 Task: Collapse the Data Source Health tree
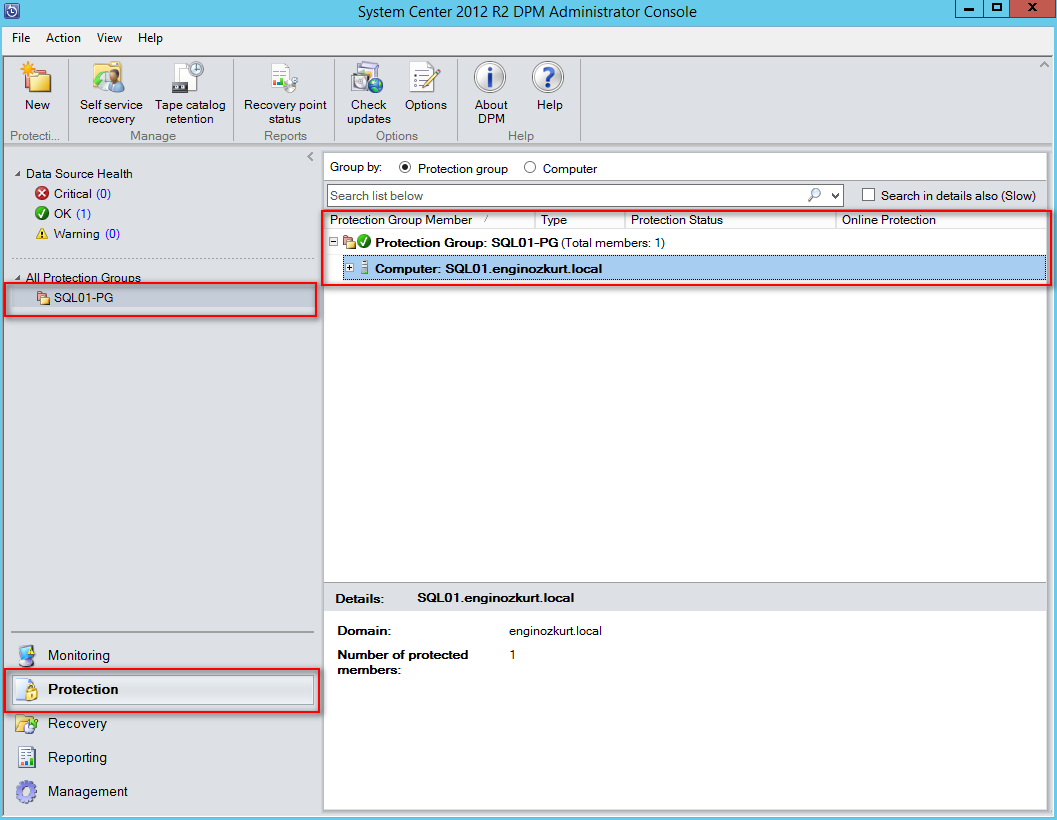click(x=18, y=174)
